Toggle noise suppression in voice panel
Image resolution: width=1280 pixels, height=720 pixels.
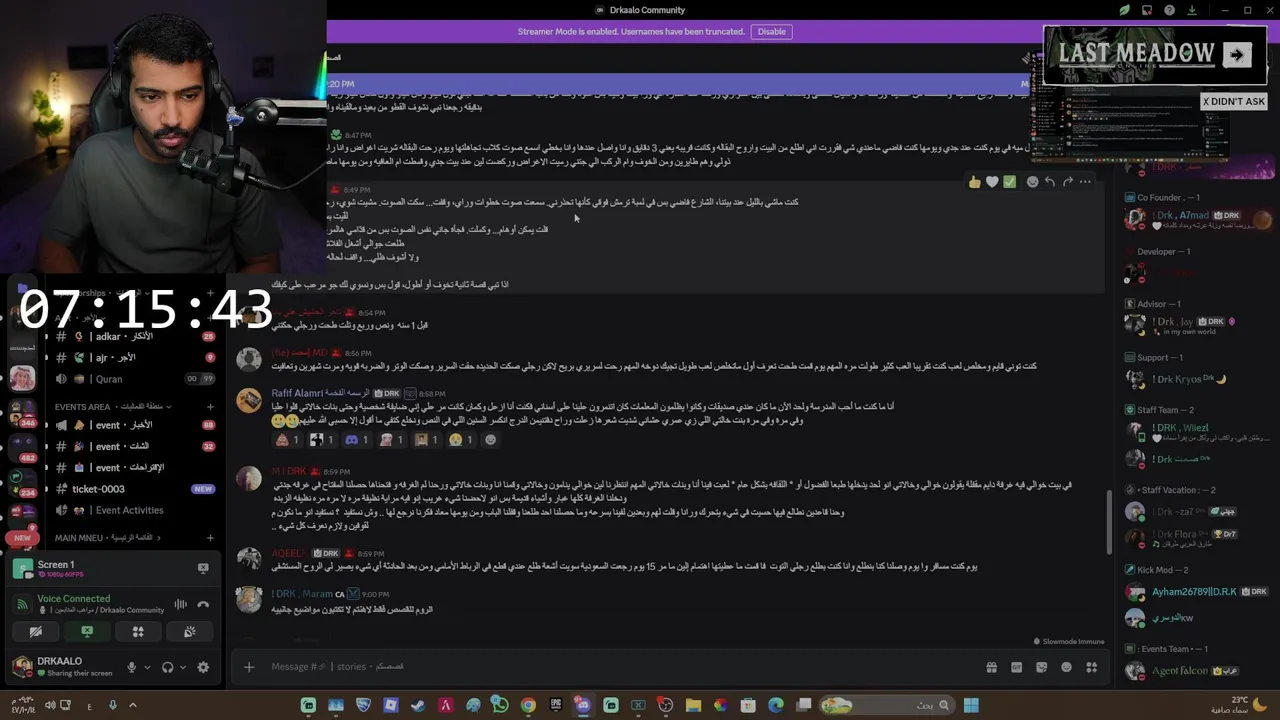(x=181, y=604)
